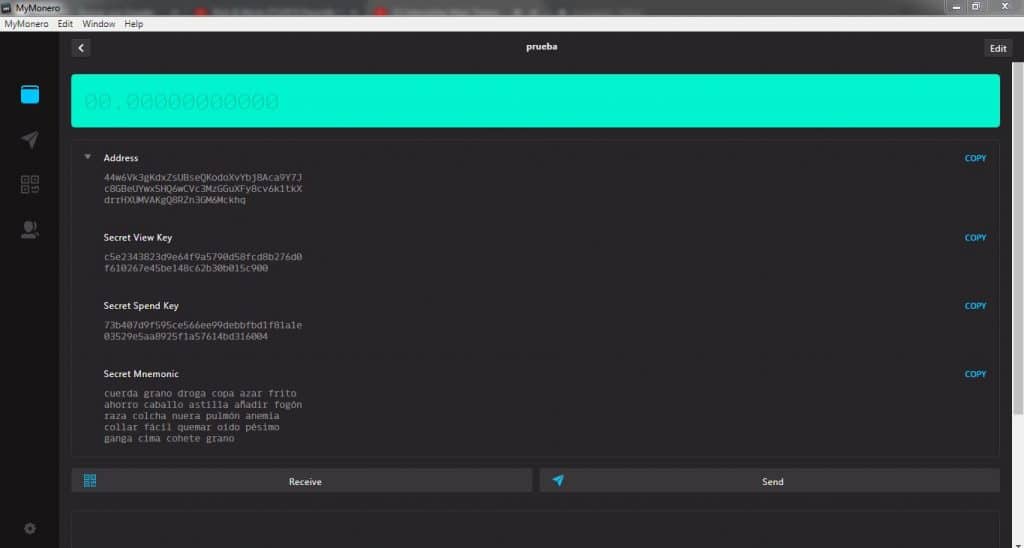Click the paper plane icon on the Send button
Screen dimensions: 1024x548
pos(558,481)
